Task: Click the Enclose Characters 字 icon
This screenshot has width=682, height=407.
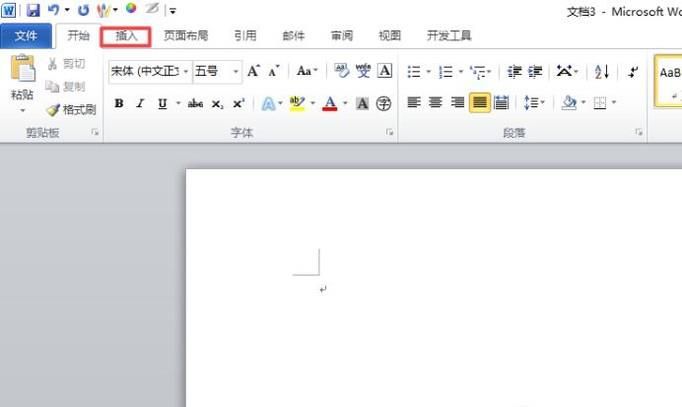Action: 383,103
